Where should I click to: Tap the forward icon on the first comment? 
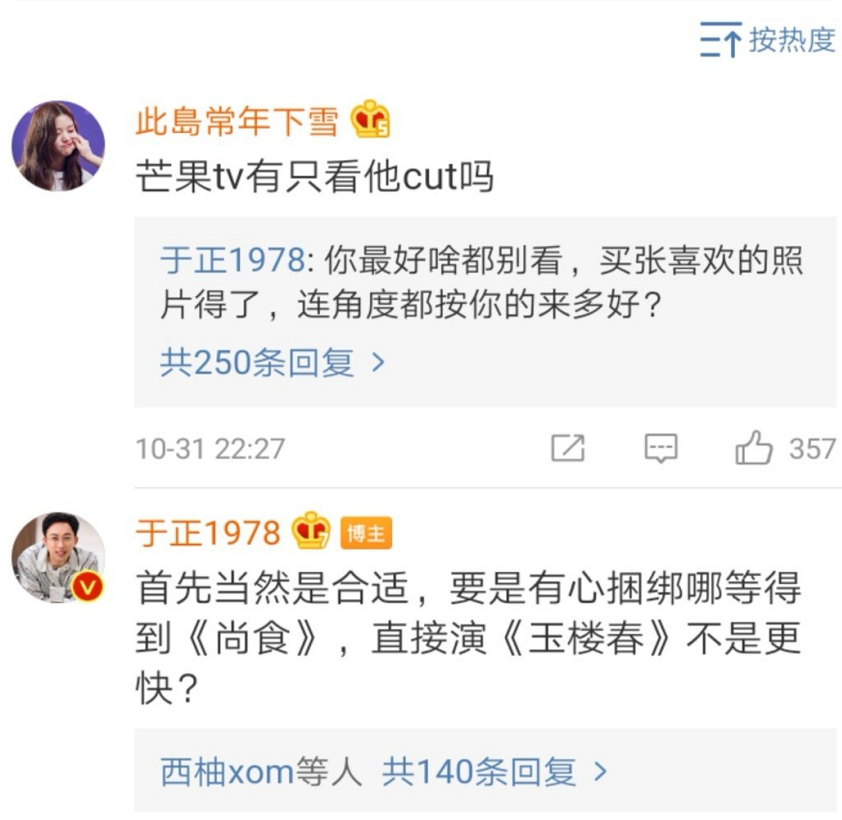pyautogui.click(x=568, y=447)
